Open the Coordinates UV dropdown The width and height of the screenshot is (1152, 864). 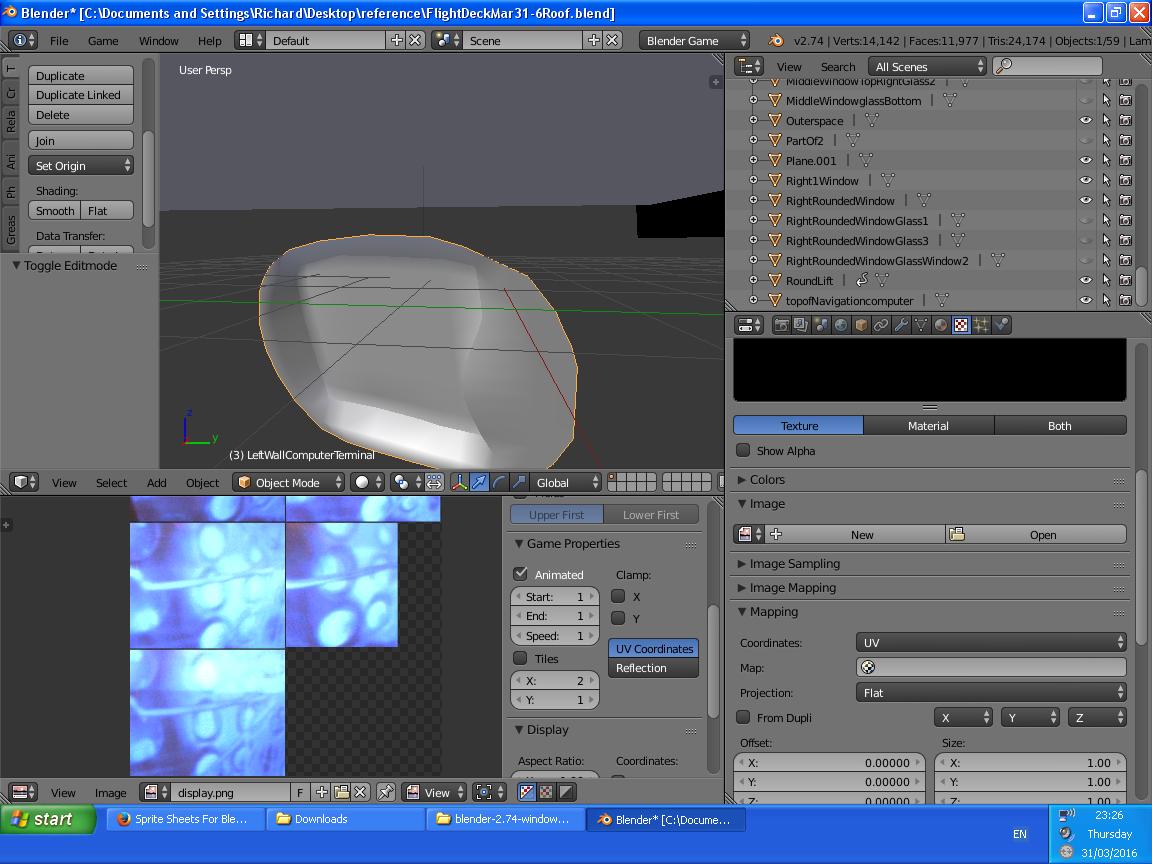pyautogui.click(x=990, y=642)
